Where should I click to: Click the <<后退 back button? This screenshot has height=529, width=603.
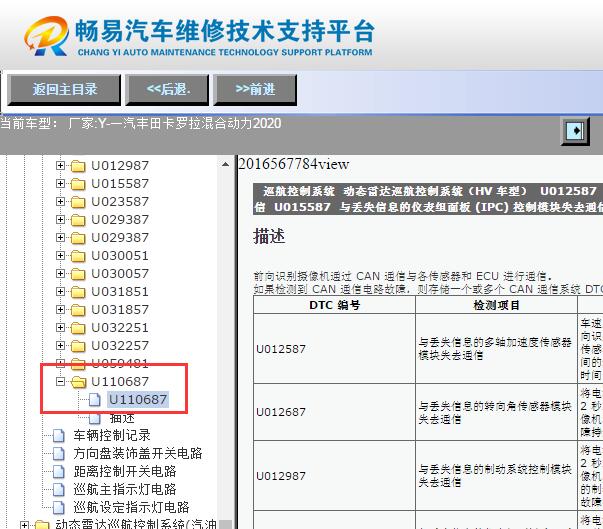(167, 90)
